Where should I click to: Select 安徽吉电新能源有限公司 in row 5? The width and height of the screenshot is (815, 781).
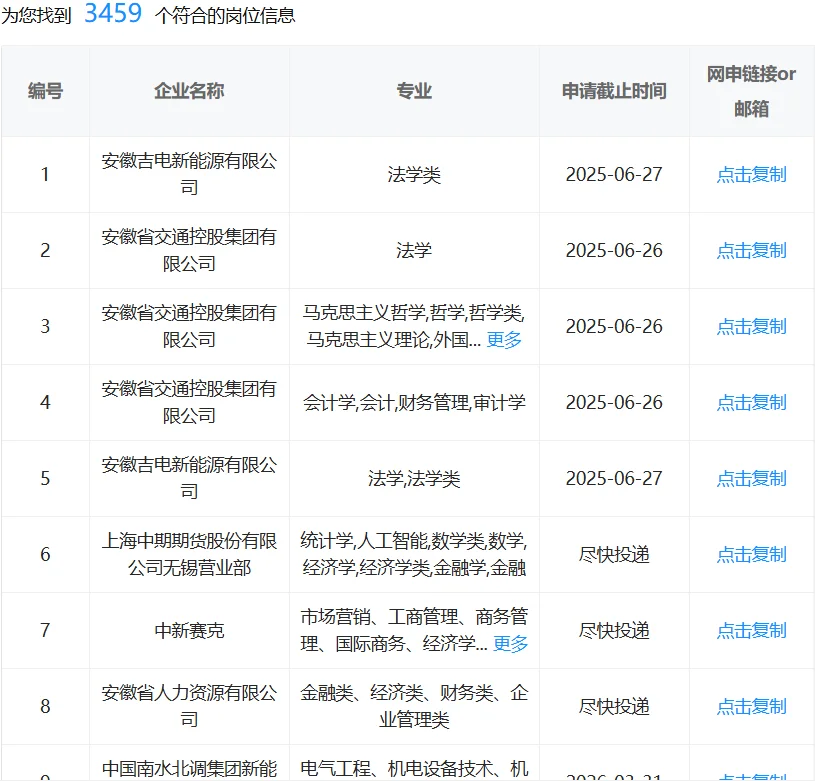tap(189, 478)
